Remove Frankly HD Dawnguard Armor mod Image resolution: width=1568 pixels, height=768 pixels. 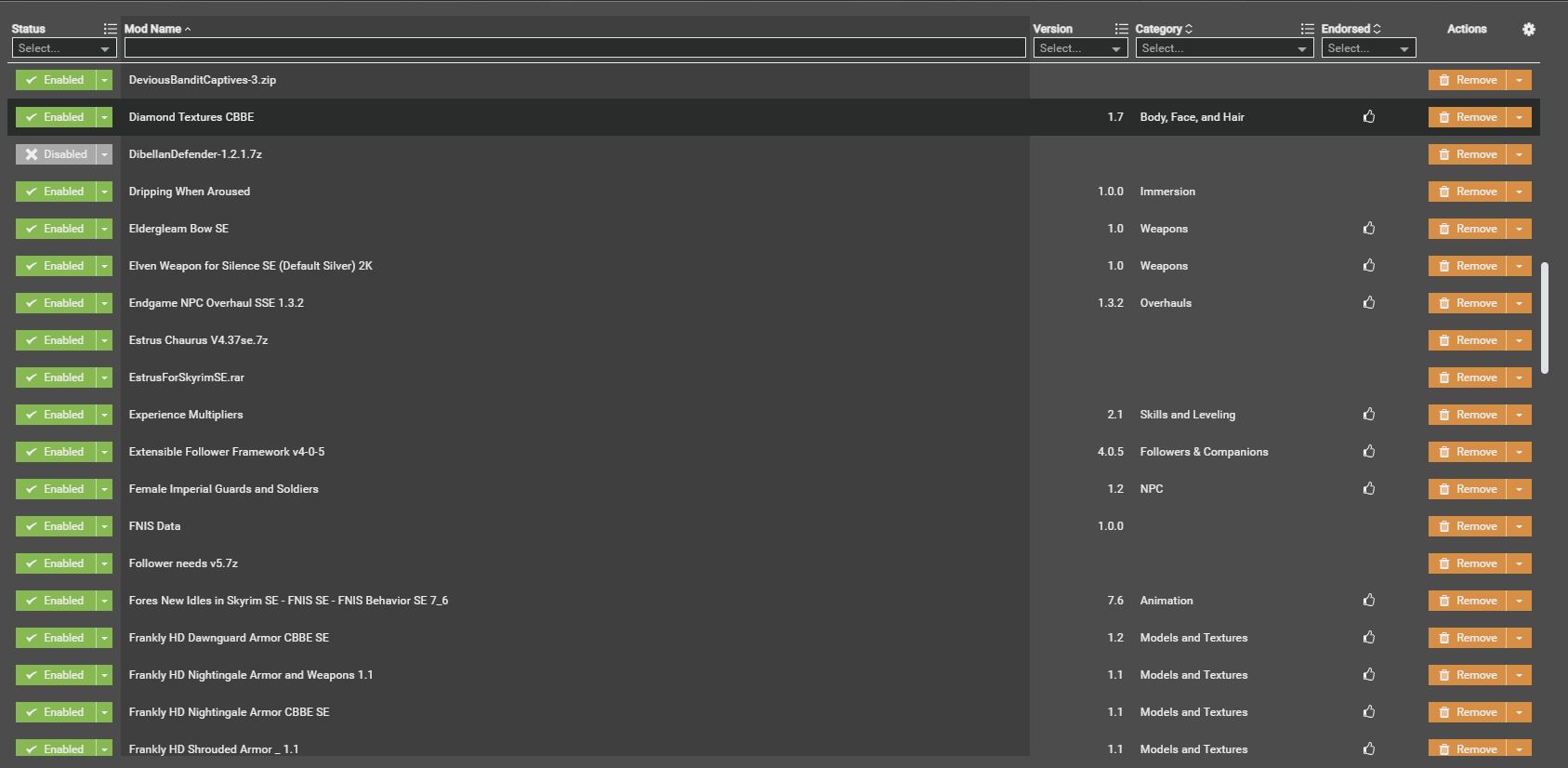(1468, 638)
